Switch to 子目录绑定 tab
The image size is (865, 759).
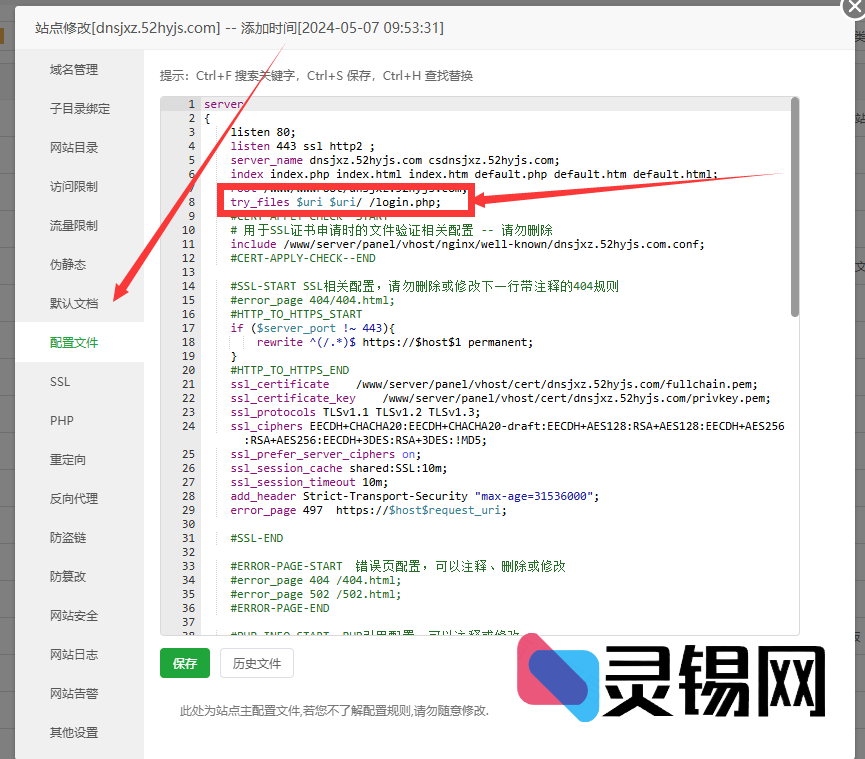tap(80, 109)
